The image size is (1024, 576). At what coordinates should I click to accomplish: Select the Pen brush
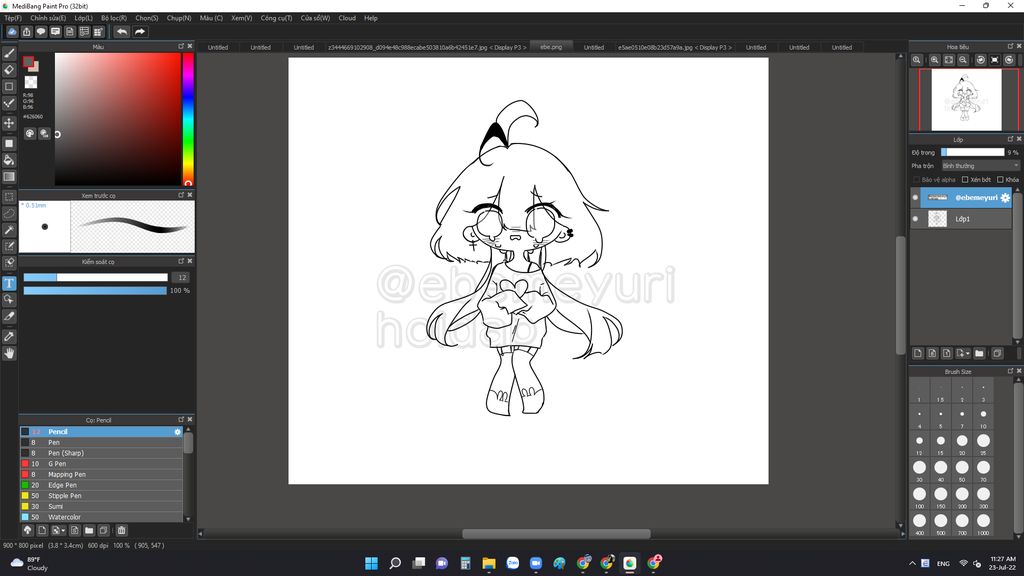[101, 442]
